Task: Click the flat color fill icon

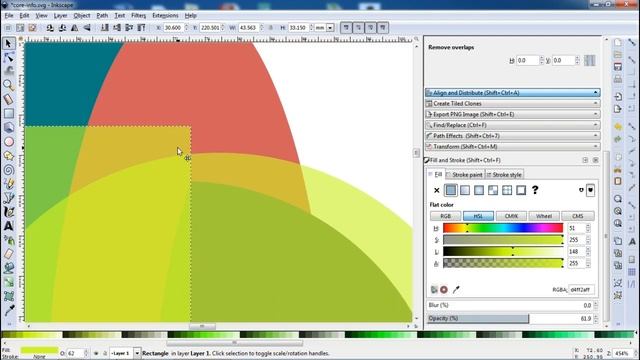Action: click(451, 190)
